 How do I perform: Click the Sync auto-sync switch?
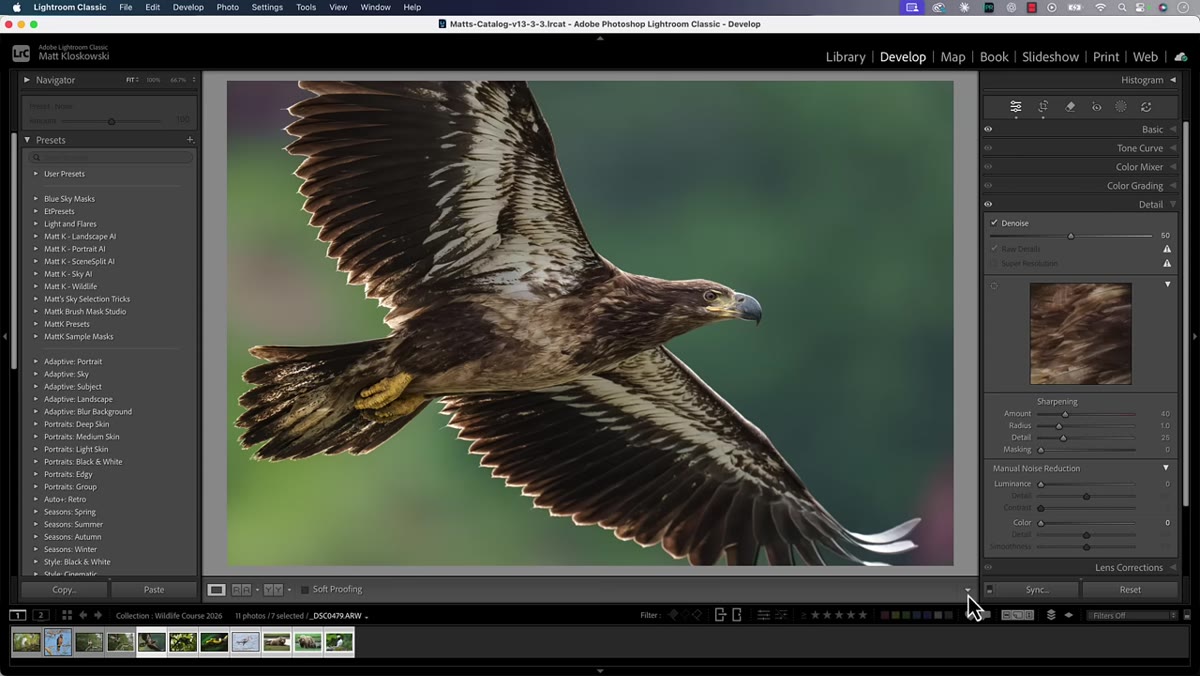[989, 590]
